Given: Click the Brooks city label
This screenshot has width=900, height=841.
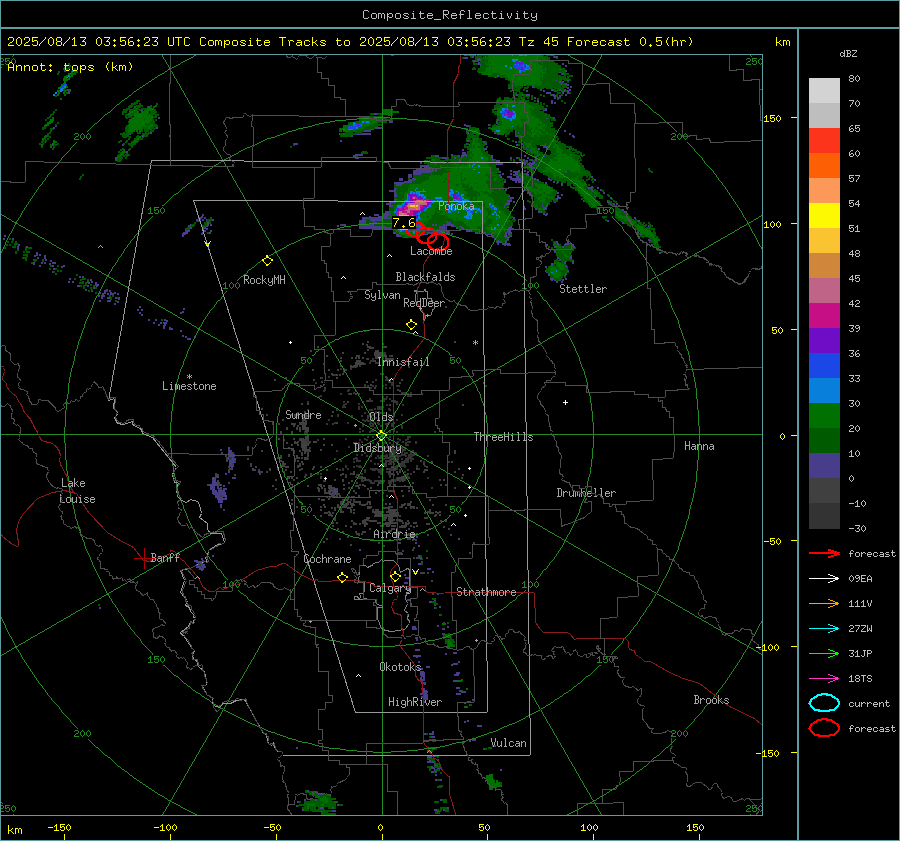Looking at the screenshot, I should pyautogui.click(x=711, y=700).
